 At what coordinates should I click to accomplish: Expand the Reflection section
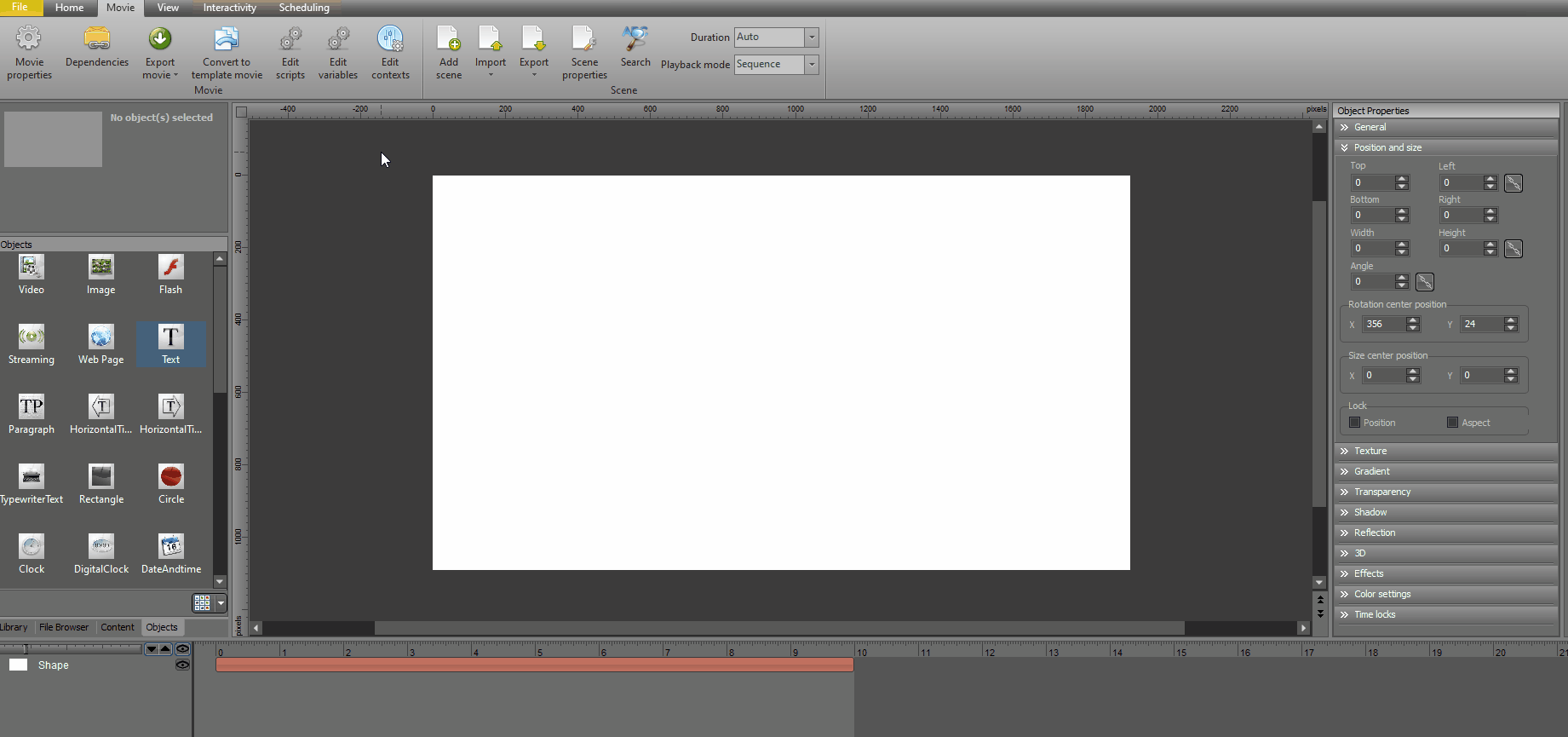click(1445, 533)
